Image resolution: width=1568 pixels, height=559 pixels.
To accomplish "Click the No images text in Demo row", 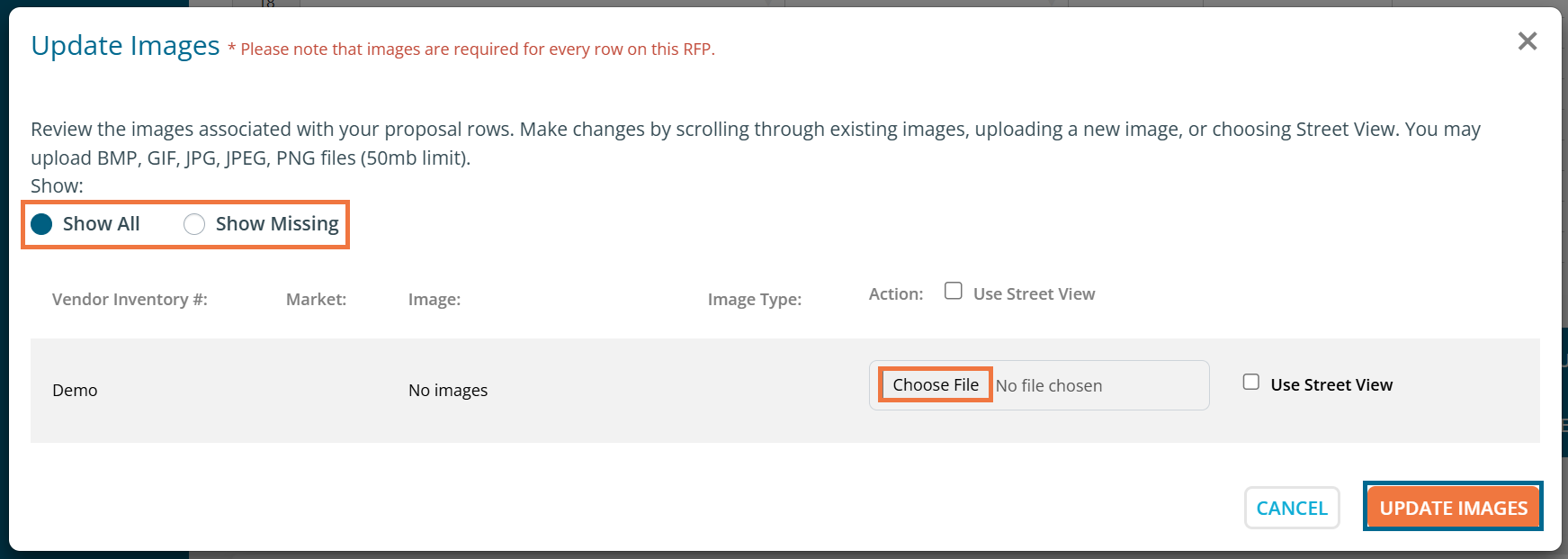I will pyautogui.click(x=448, y=391).
